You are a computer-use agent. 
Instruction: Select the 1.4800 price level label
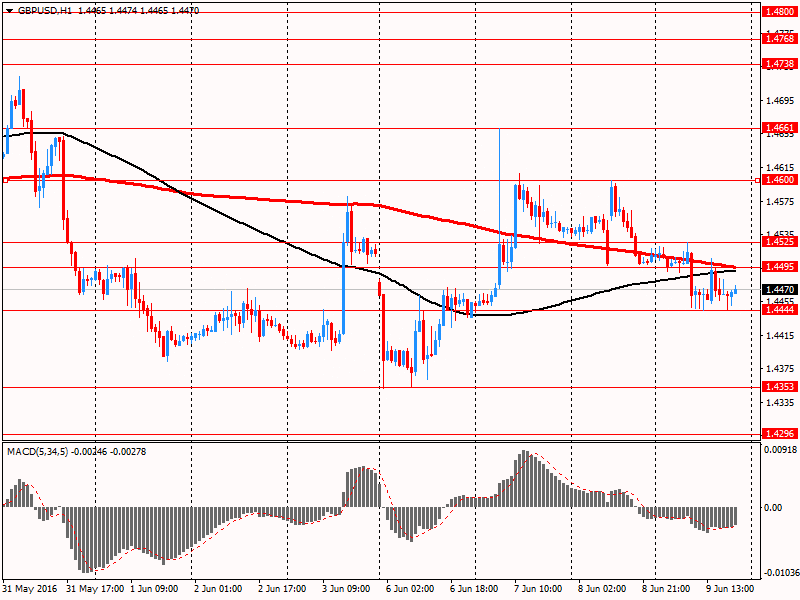(780, 11)
